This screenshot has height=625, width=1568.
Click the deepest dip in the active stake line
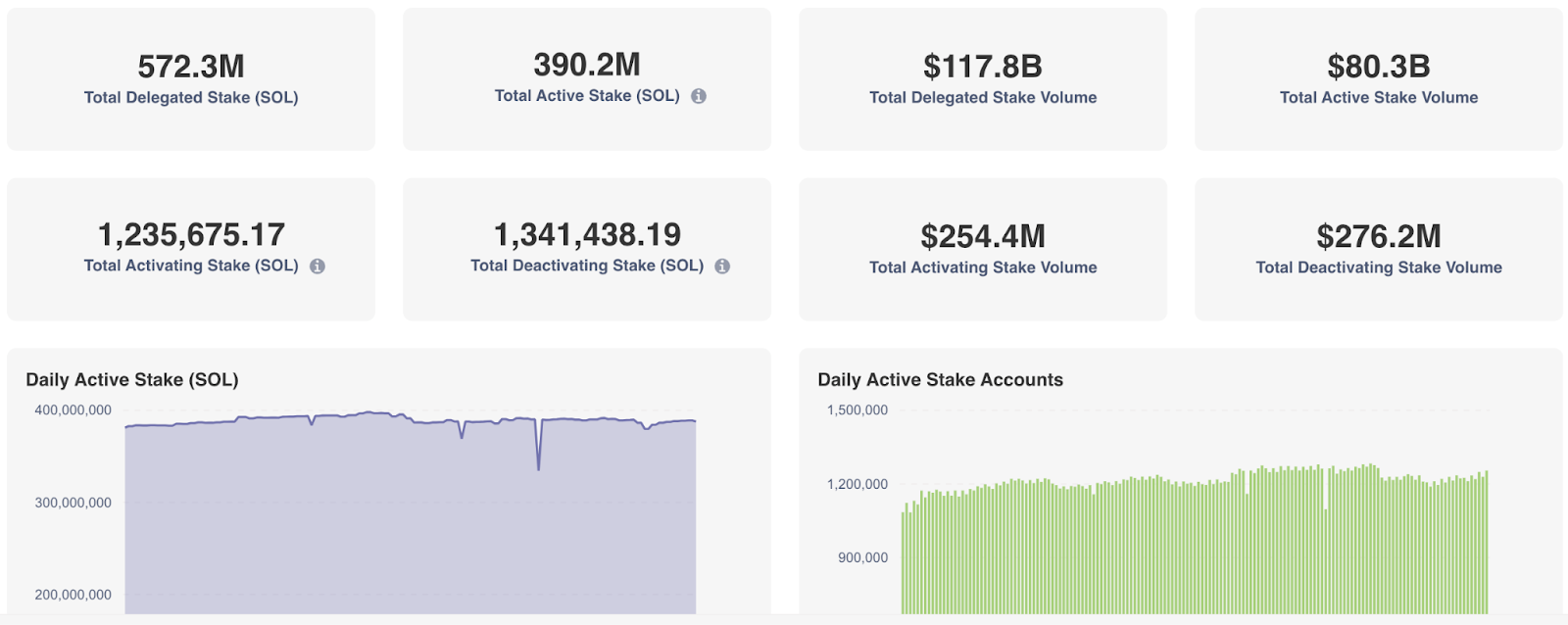[x=538, y=467]
